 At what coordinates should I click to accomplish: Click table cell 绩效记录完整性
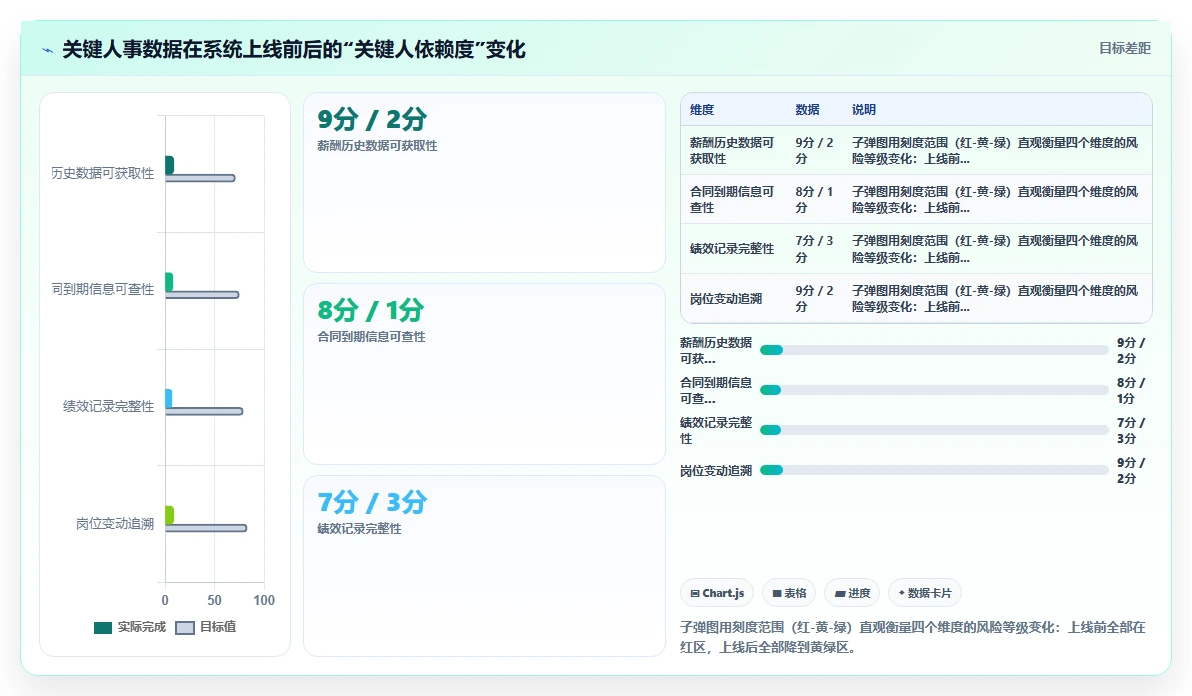tap(732, 248)
